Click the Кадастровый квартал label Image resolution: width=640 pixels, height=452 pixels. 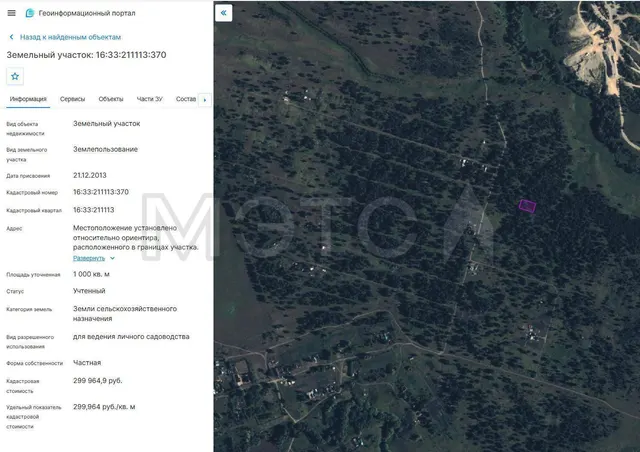point(34,211)
